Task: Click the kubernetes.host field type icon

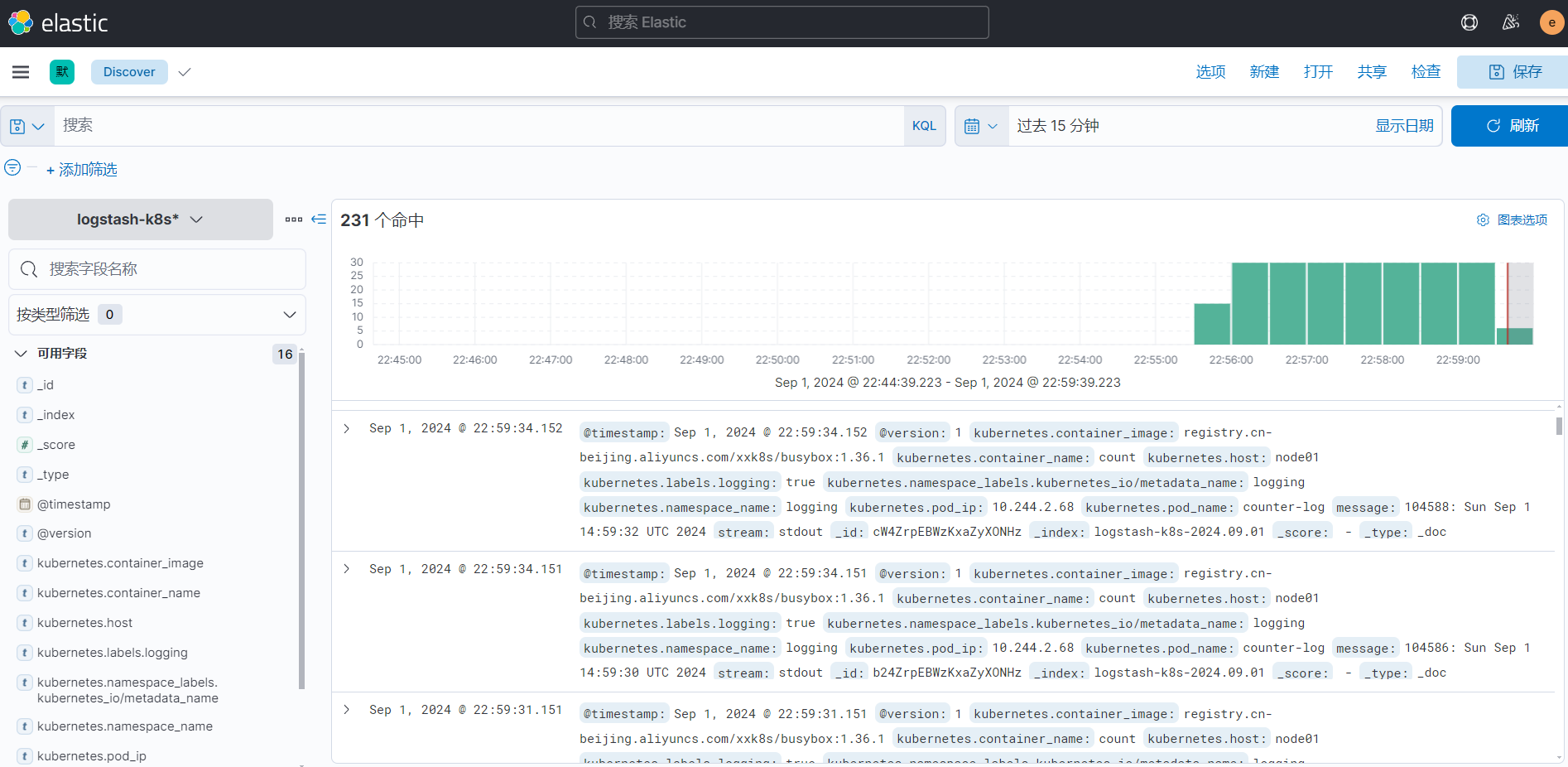Action: tap(25, 623)
